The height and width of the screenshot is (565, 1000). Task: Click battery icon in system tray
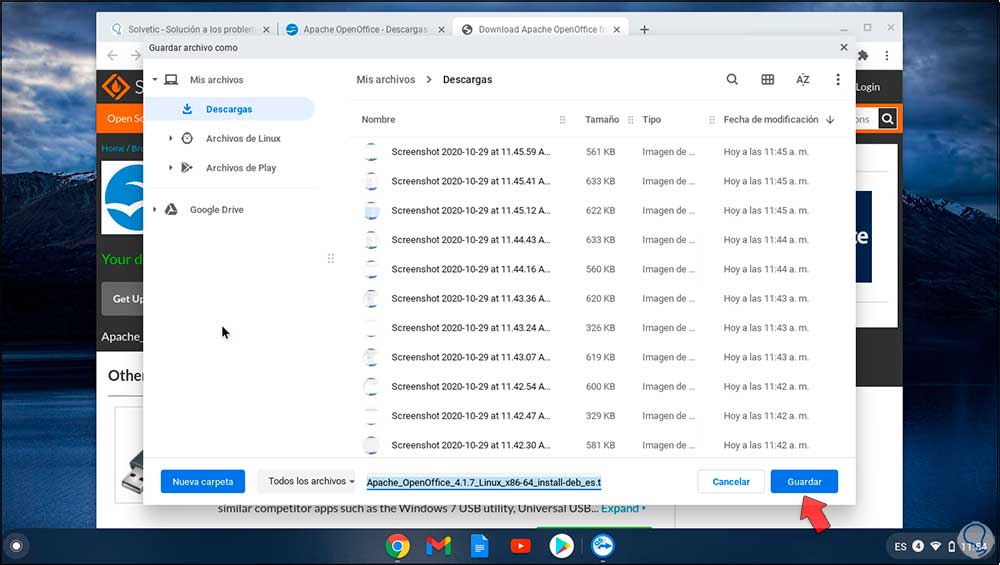(x=952, y=547)
